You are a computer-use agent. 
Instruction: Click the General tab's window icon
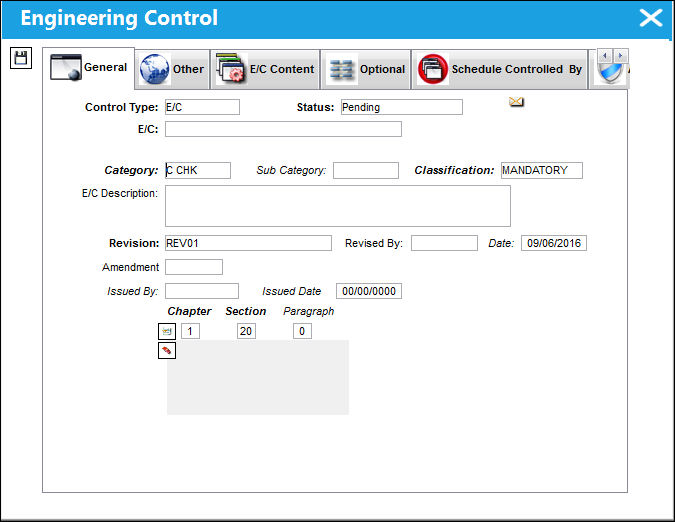coord(65,67)
